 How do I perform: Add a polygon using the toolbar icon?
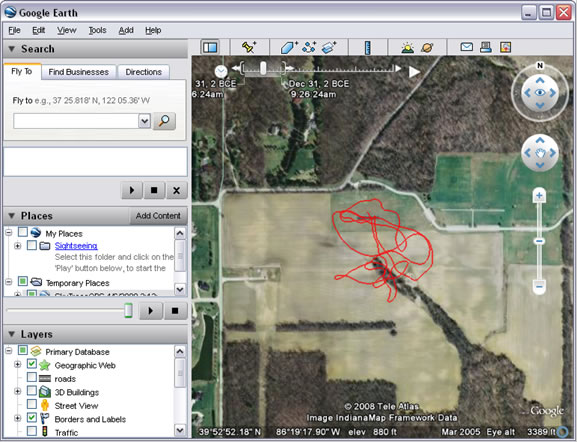pyautogui.click(x=289, y=47)
